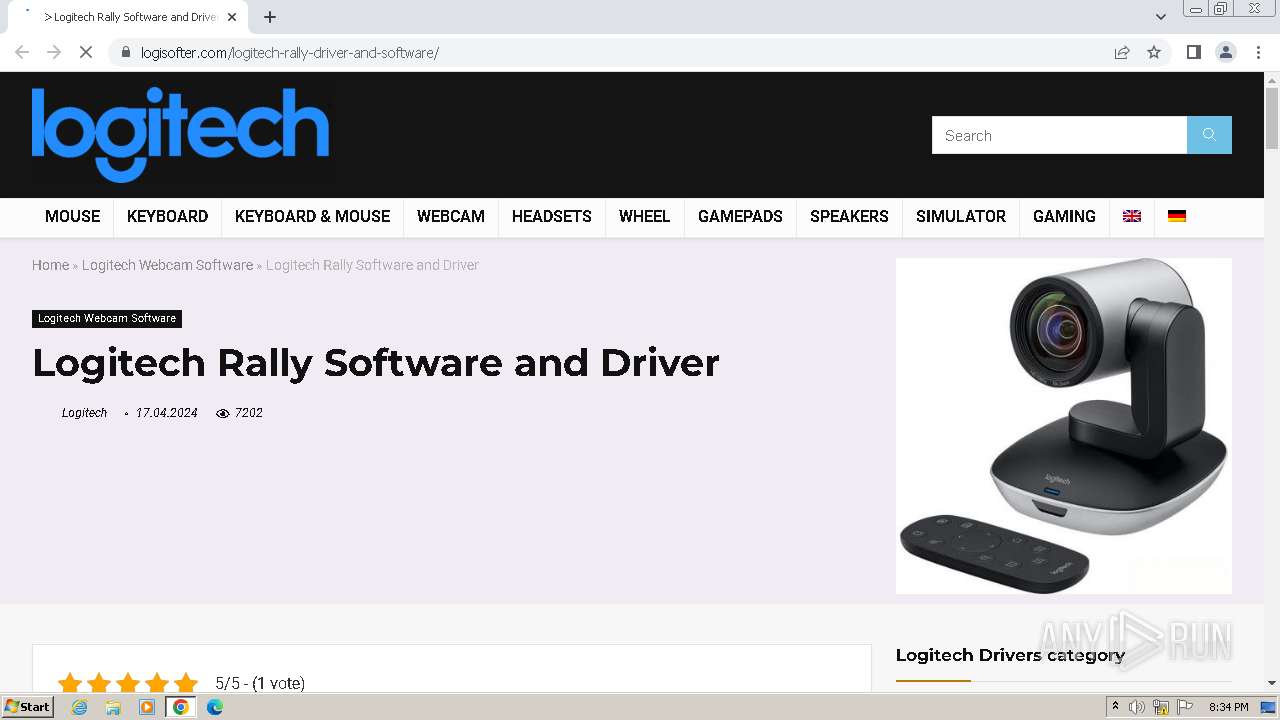Click the Logitech site logo
The image size is (1280, 720).
click(x=181, y=135)
